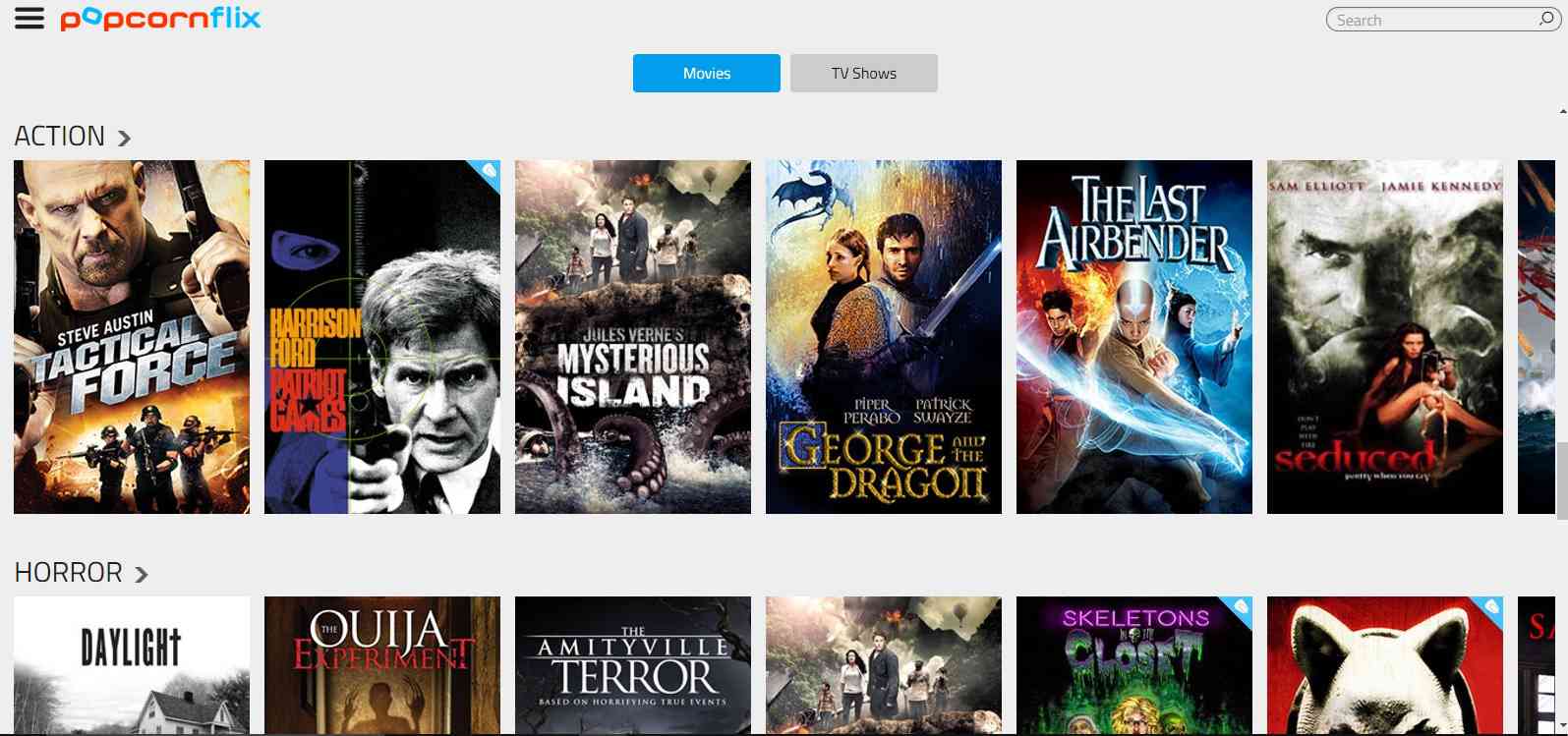Screen dimensions: 1568x736
Task: Click the badge icon on Patriot Games poster
Action: (x=488, y=174)
